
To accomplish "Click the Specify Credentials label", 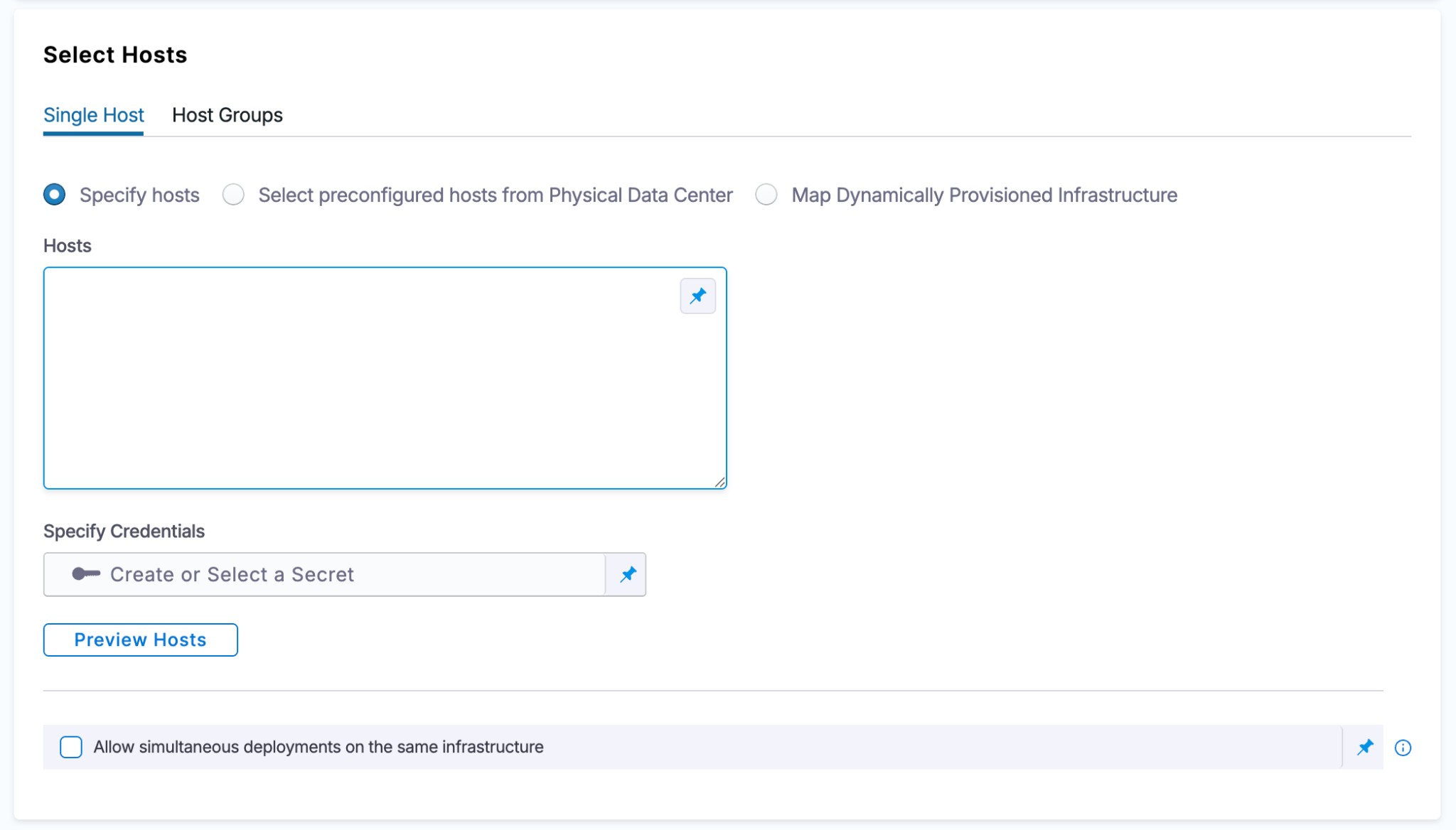I will 124,532.
